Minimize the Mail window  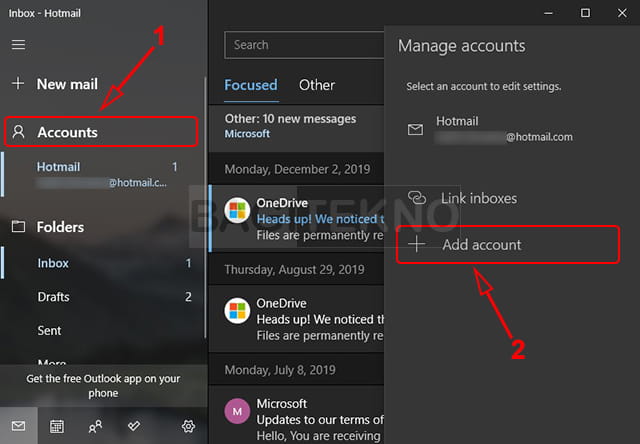pyautogui.click(x=548, y=13)
